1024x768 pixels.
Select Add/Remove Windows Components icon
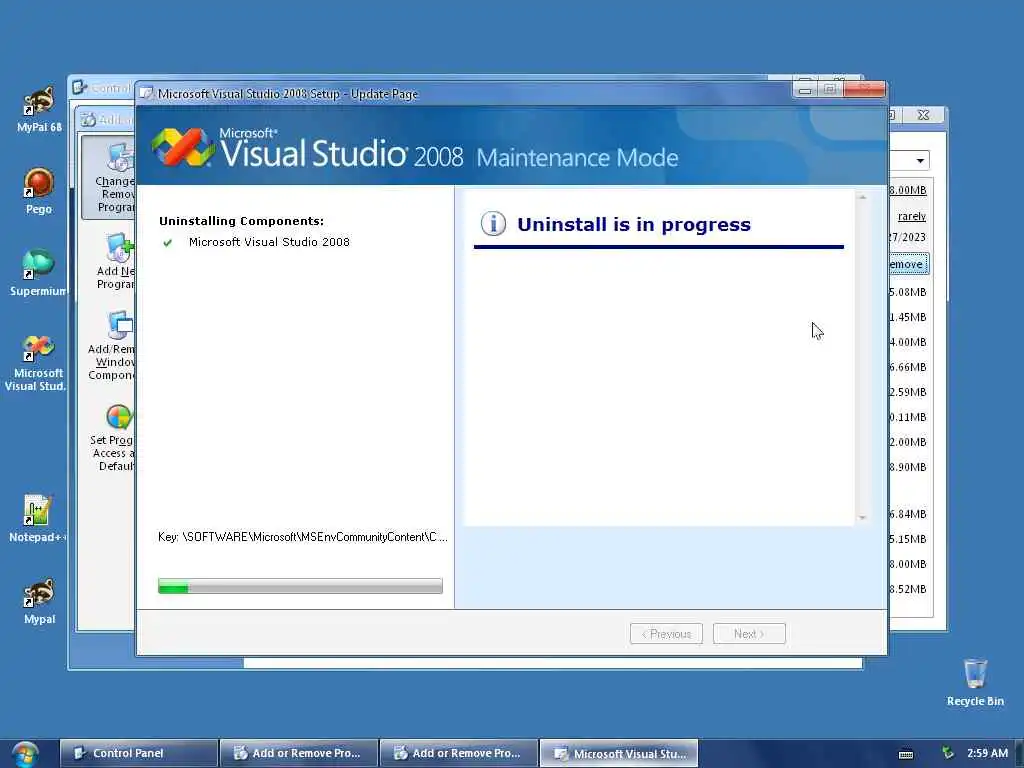click(x=112, y=346)
